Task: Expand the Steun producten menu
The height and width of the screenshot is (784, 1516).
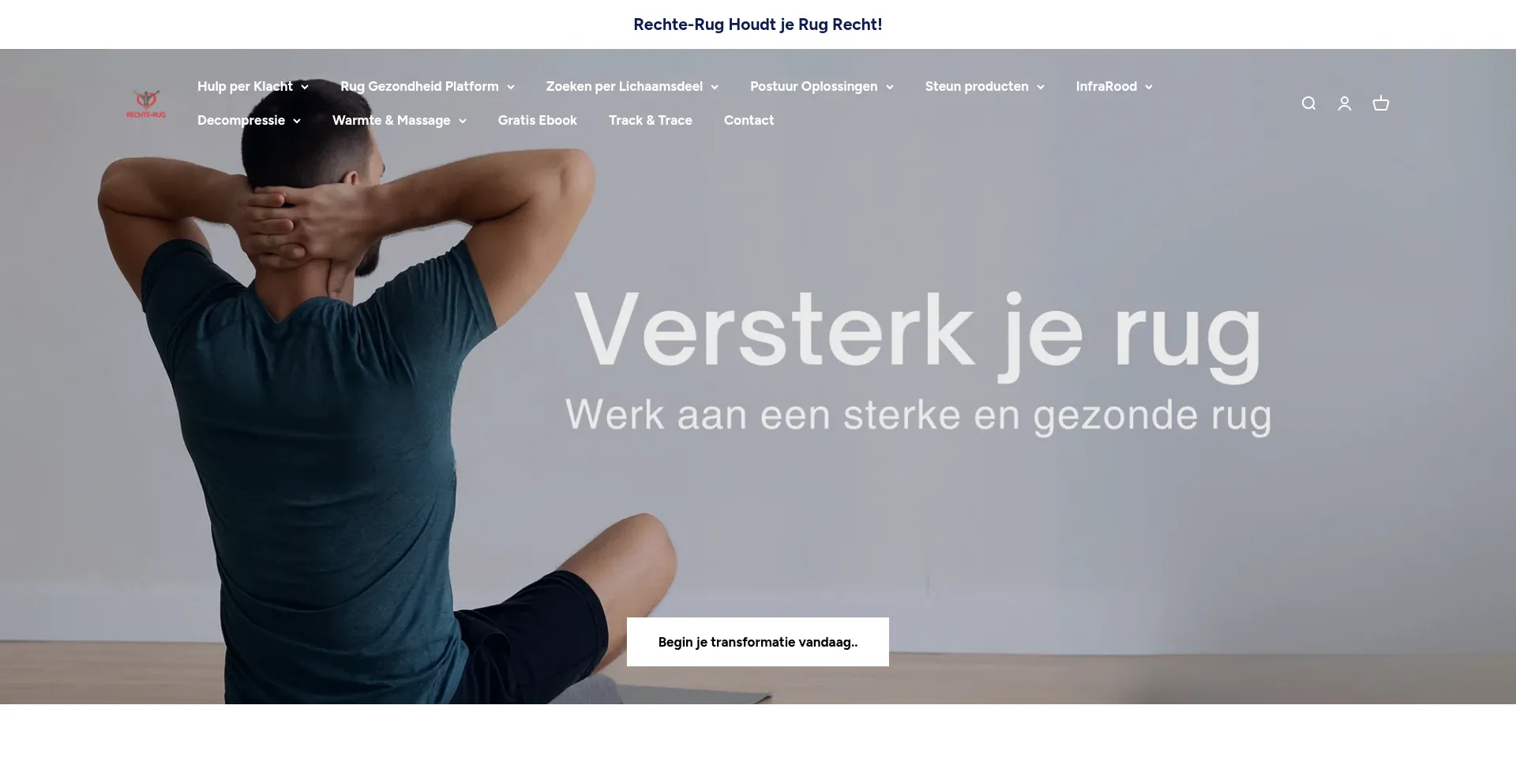Action: pos(985,86)
